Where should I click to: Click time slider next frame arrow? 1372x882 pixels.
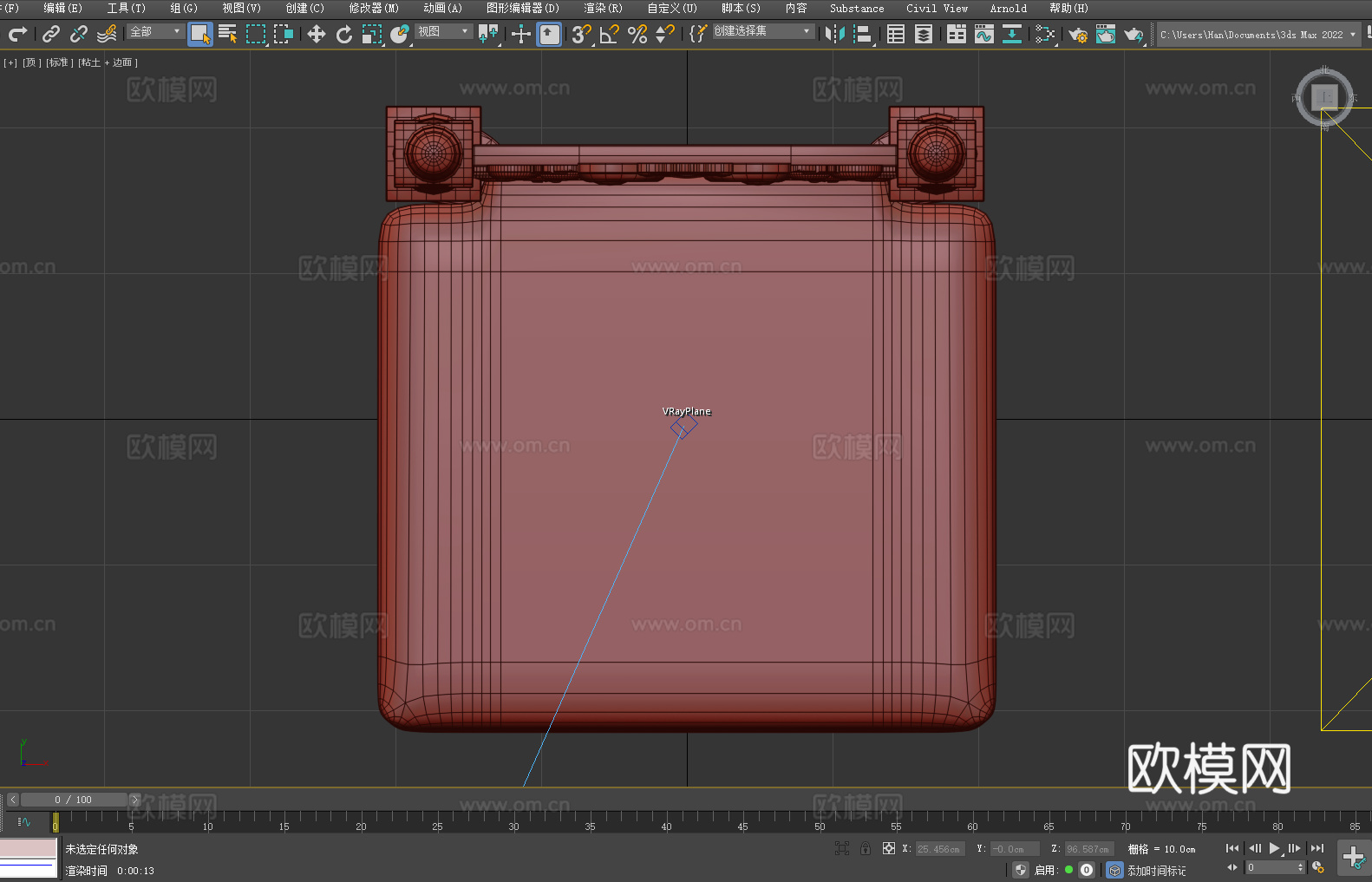click(134, 800)
